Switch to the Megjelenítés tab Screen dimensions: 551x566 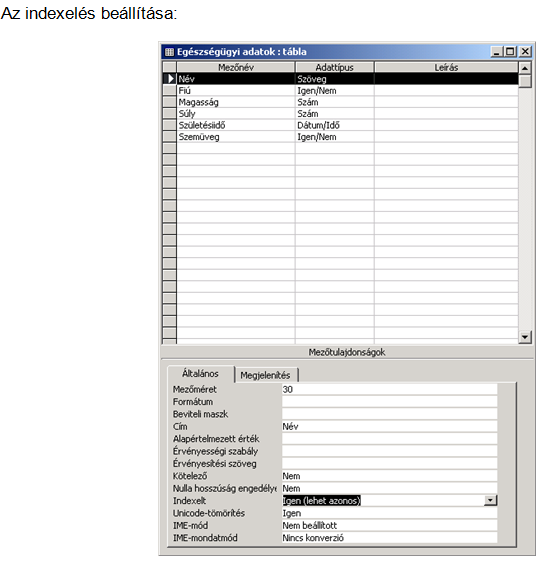click(x=266, y=375)
